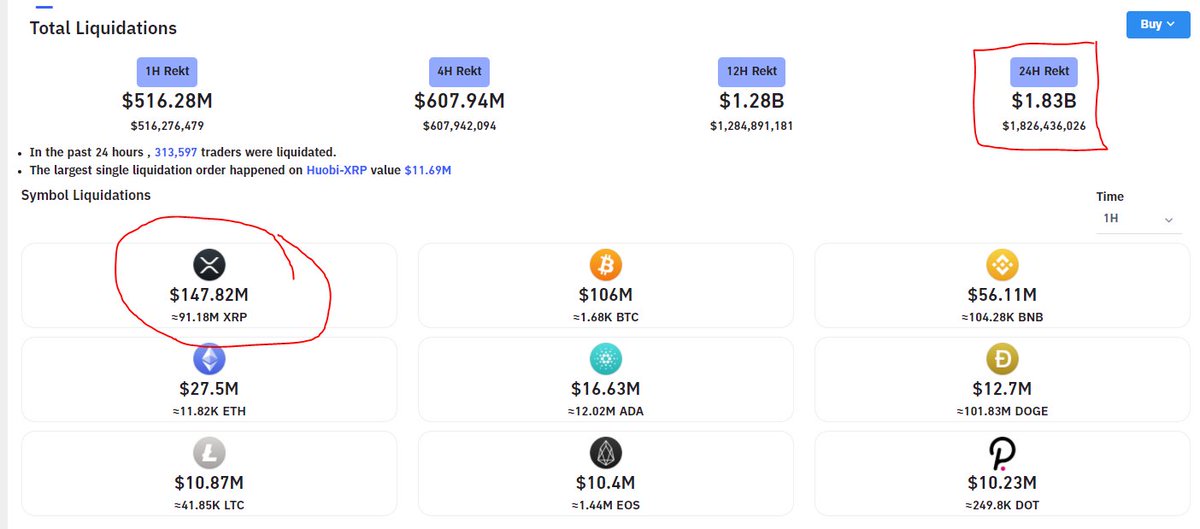
Task: Click the ≈12.02M ADA quantity text
Action: click(x=606, y=411)
